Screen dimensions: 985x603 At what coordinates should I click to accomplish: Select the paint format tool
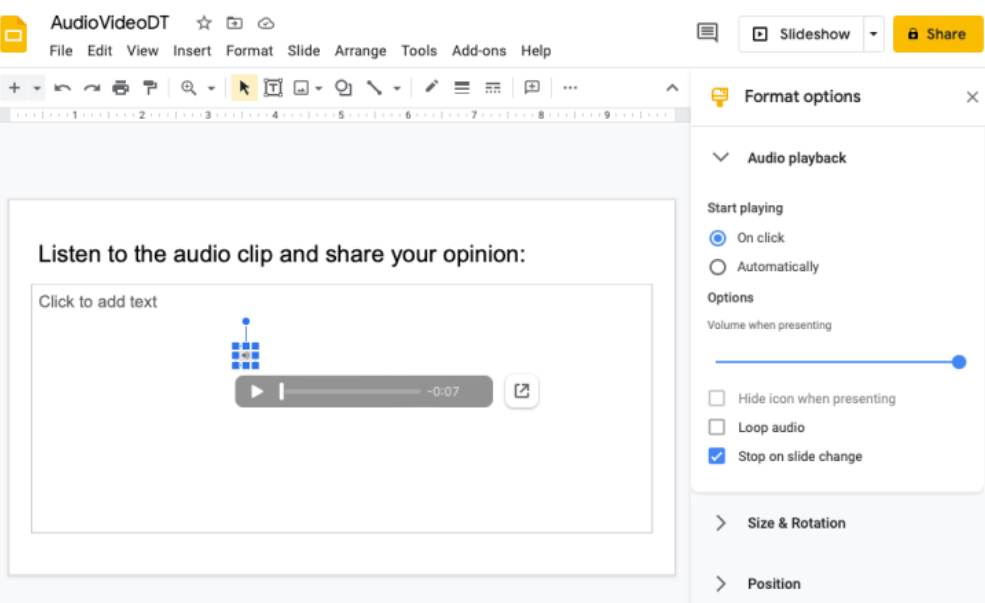[x=150, y=88]
